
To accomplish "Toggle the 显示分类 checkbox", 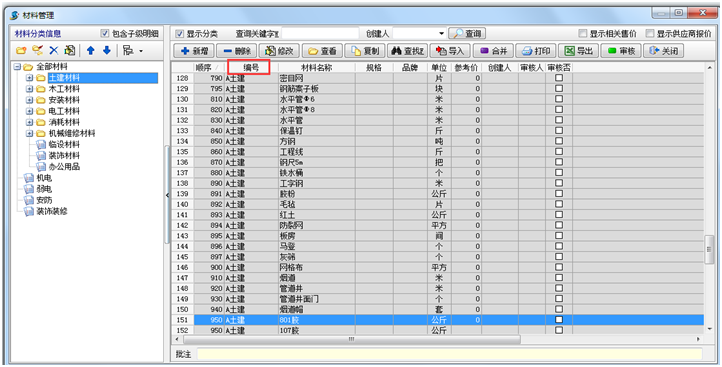I will point(180,34).
